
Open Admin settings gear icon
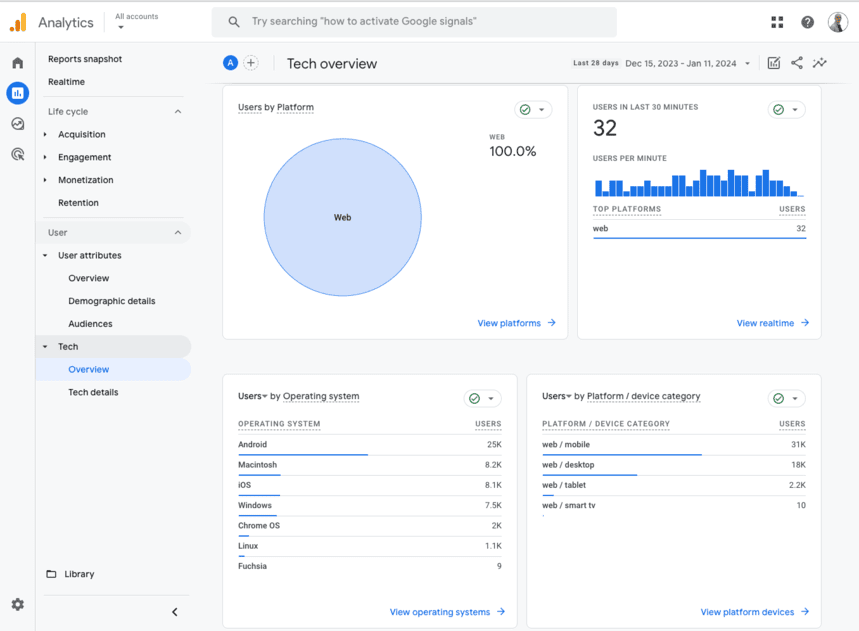(18, 604)
